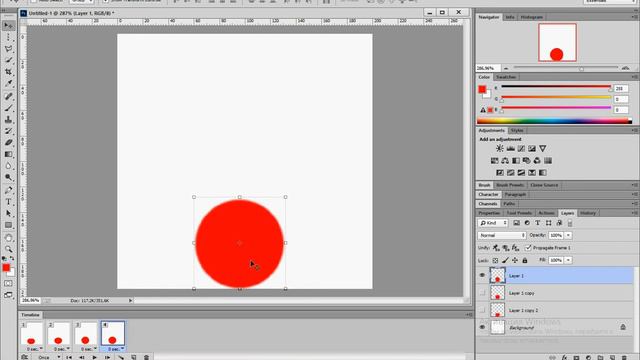Open the document status bar arrow menu
This screenshot has height=360, width=640.
[x=130, y=301]
